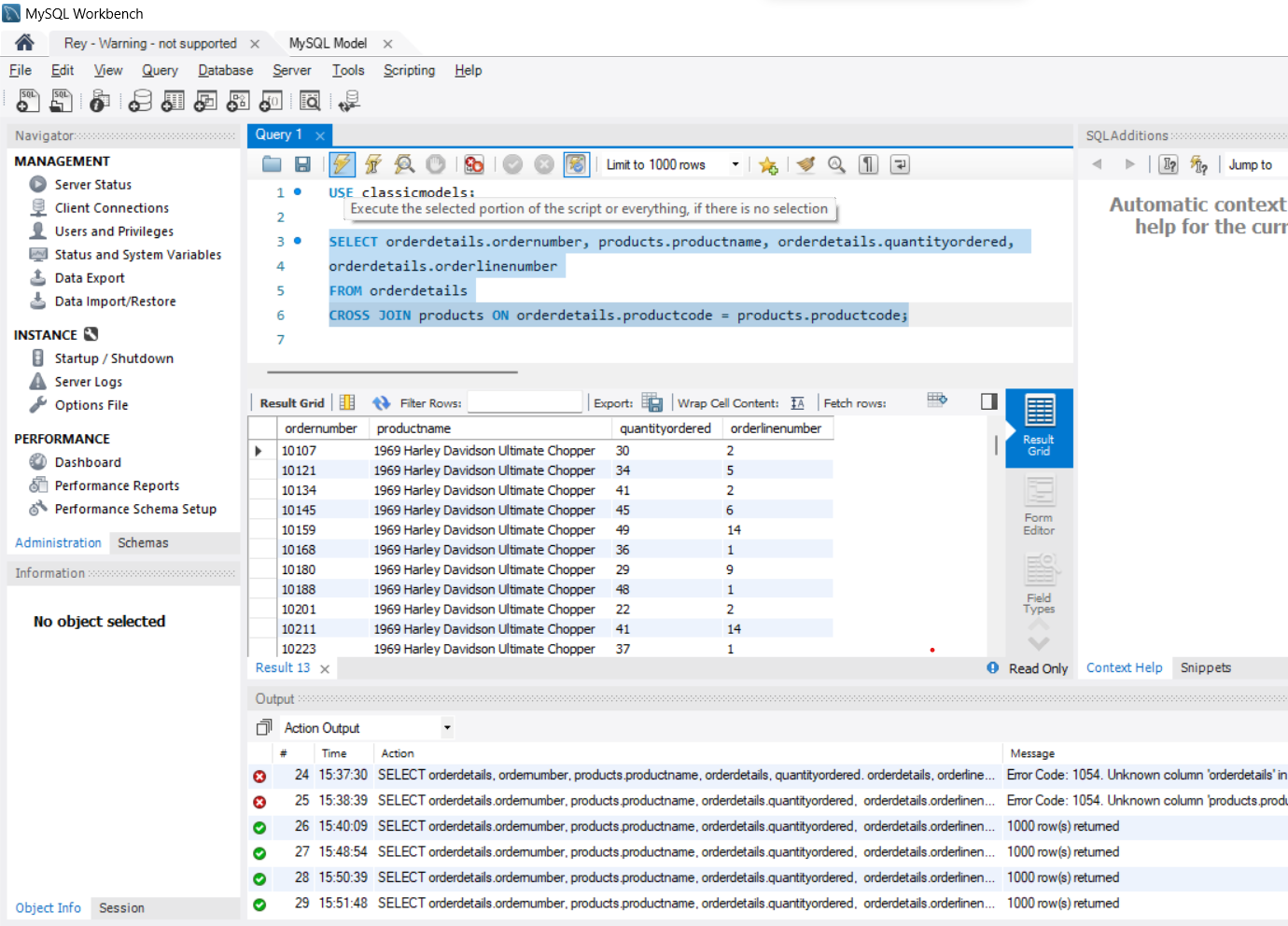Viewport: 1288px width, 926px height.
Task: Search table data toolbar icon
Action: click(x=310, y=101)
